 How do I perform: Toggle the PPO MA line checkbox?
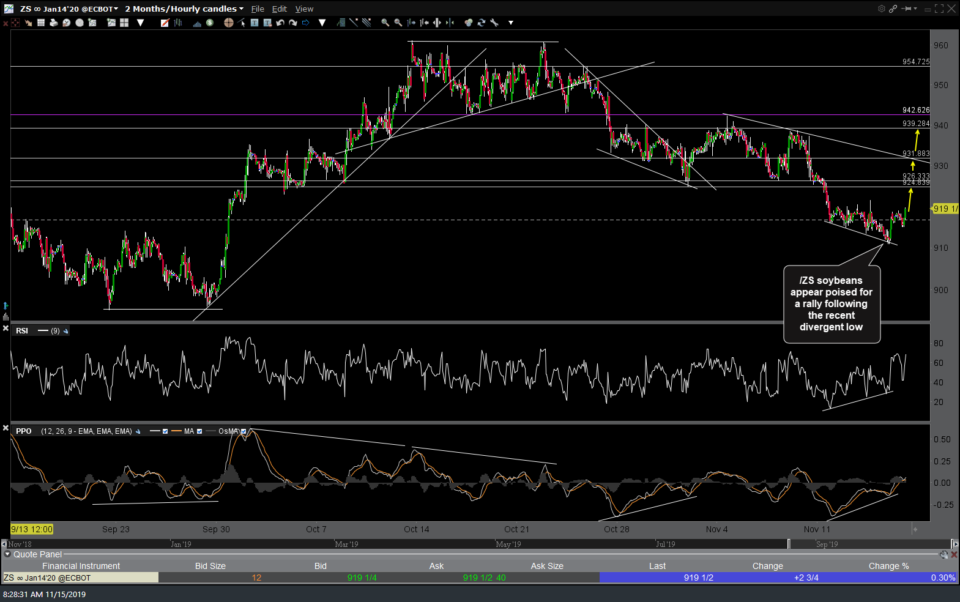tap(198, 431)
